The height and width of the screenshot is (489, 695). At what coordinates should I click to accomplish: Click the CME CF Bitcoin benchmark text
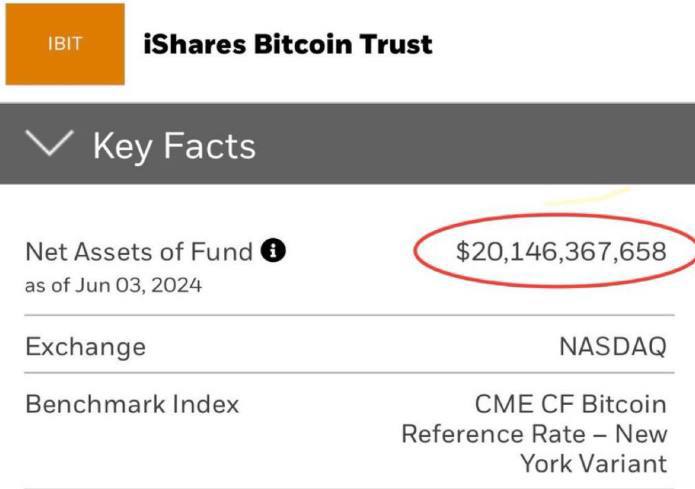pos(570,404)
